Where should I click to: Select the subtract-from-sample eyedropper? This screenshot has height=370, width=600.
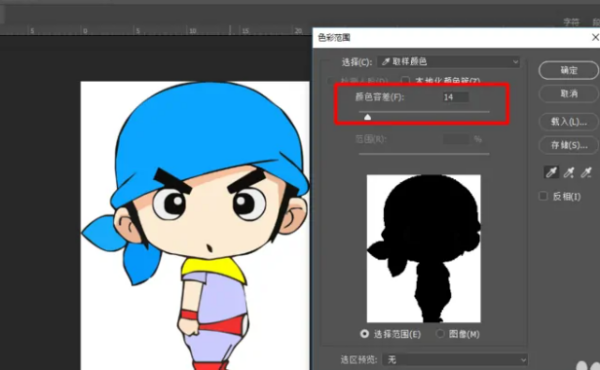tap(586, 173)
